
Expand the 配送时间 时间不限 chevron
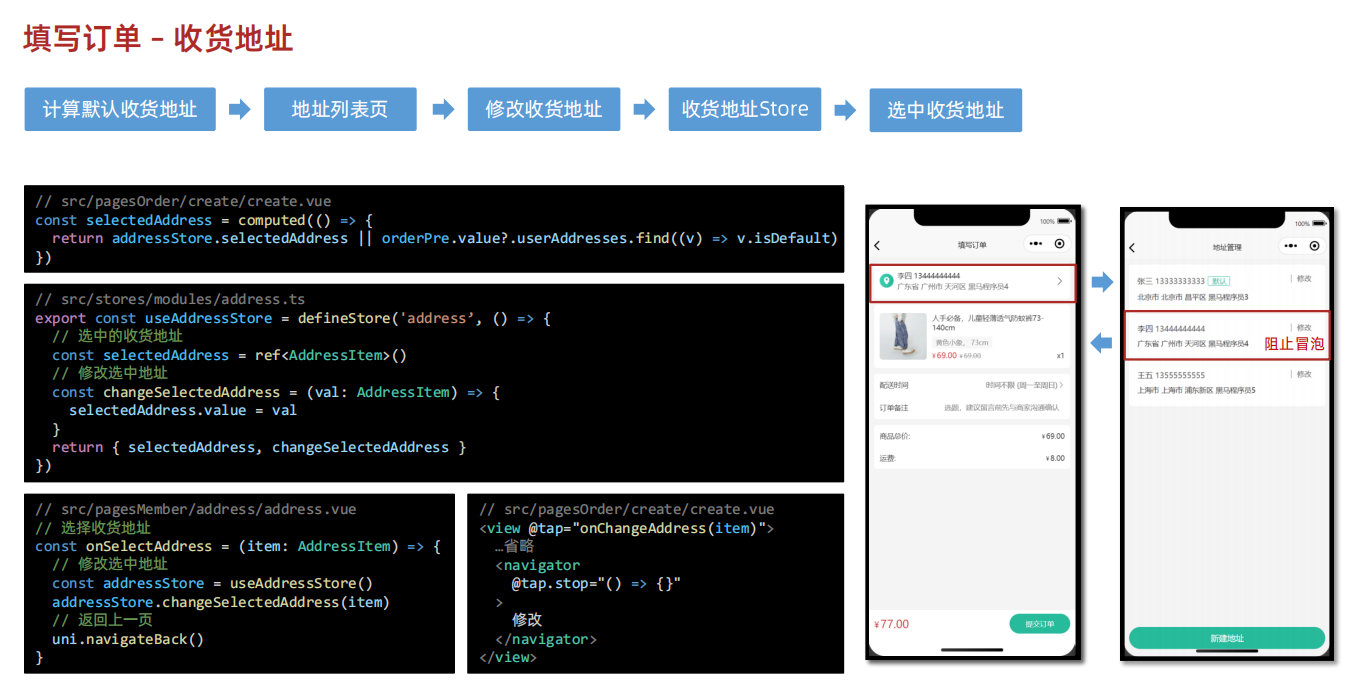point(1061,385)
